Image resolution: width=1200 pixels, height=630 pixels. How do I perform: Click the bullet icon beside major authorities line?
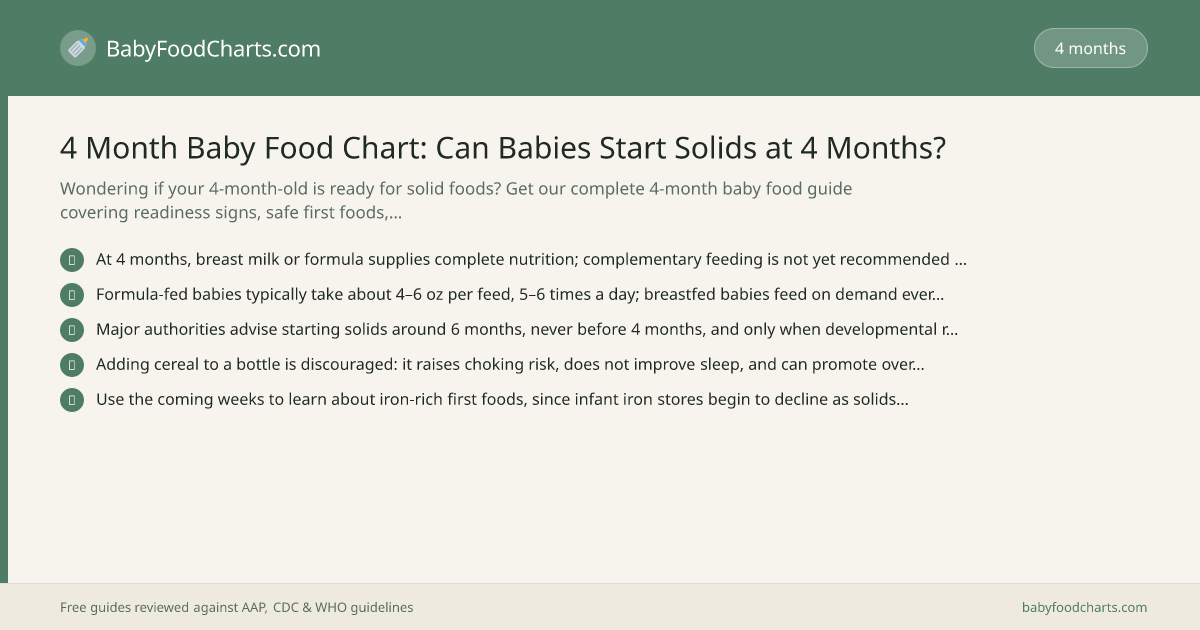point(72,330)
